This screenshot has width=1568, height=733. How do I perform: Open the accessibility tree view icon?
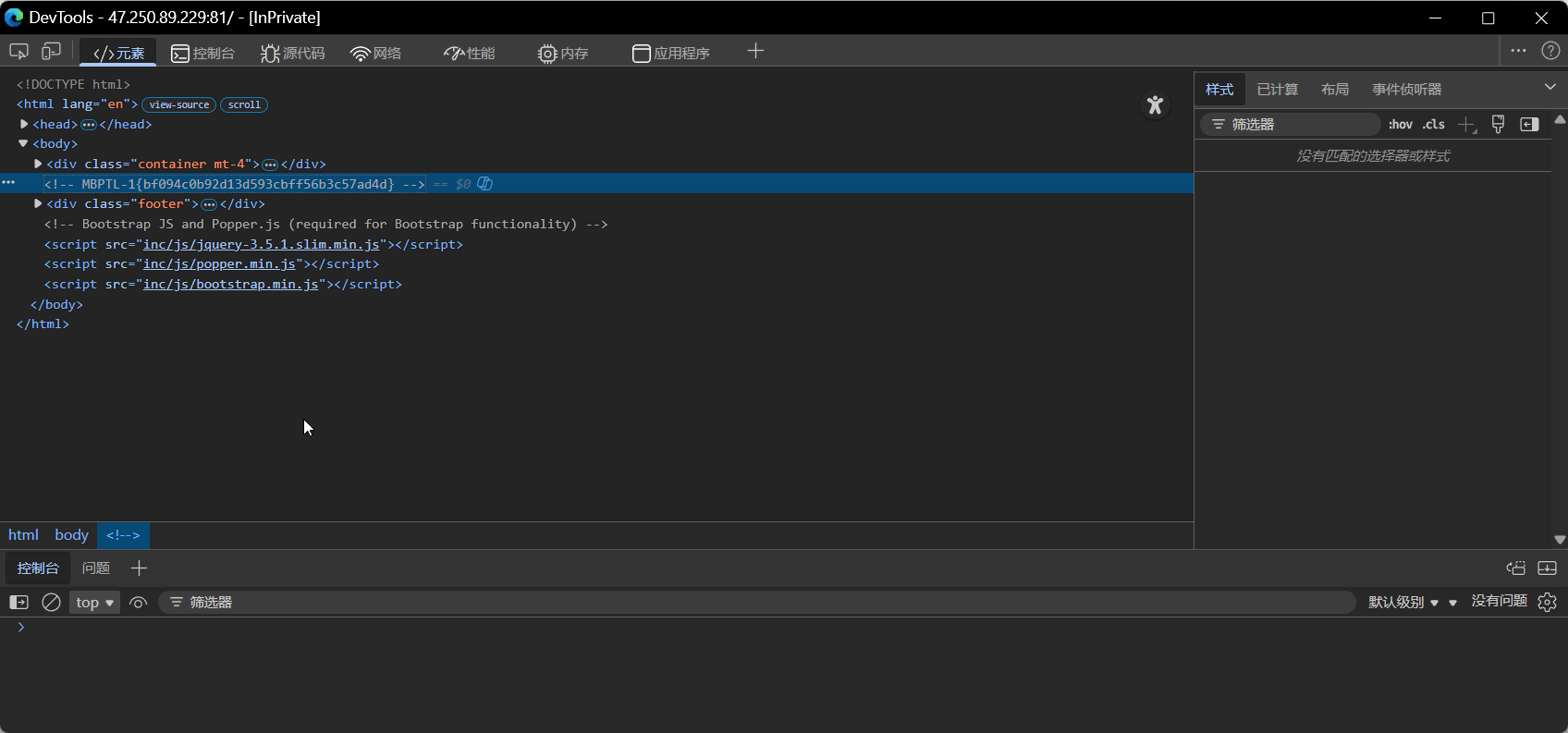(x=1155, y=104)
